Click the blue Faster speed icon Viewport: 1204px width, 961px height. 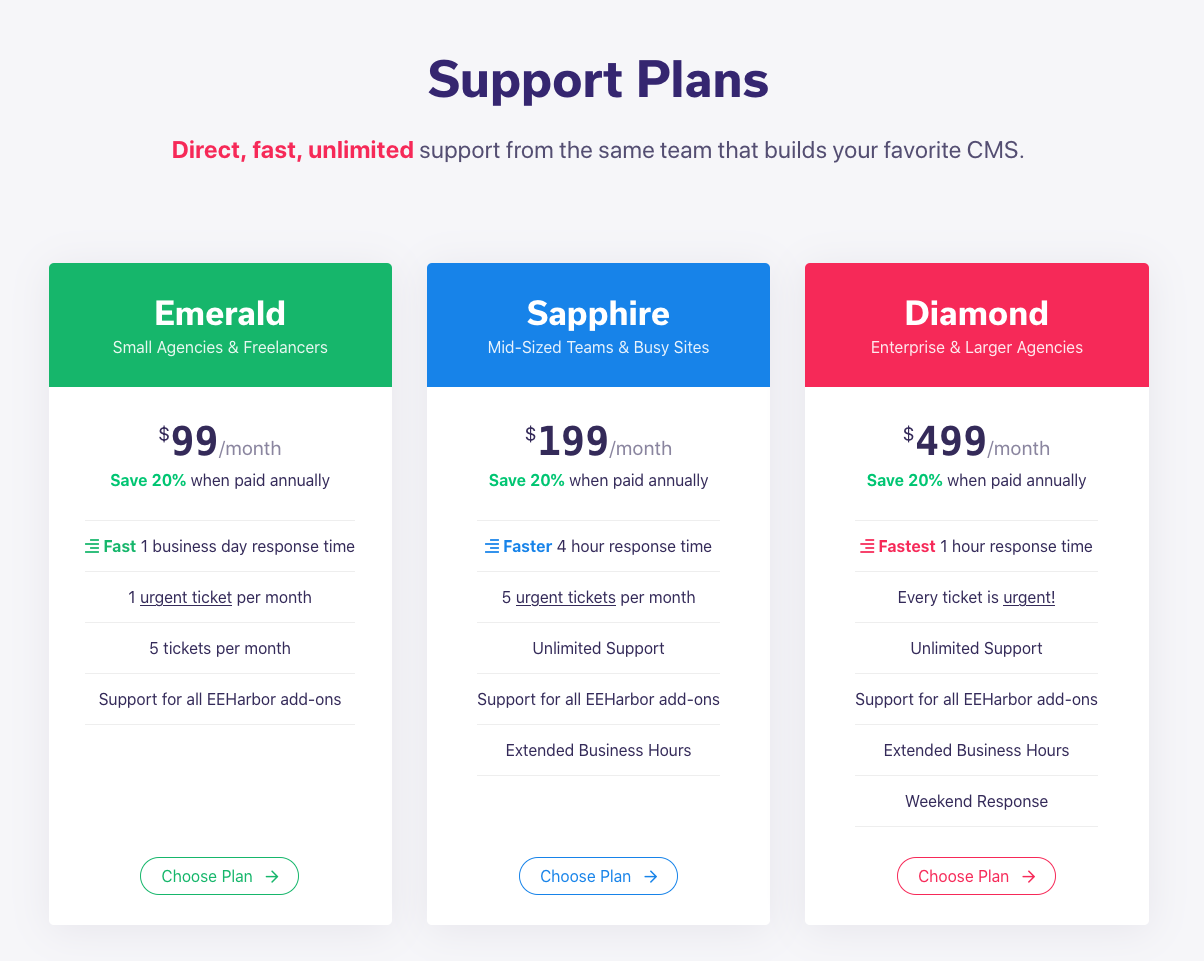(x=492, y=546)
